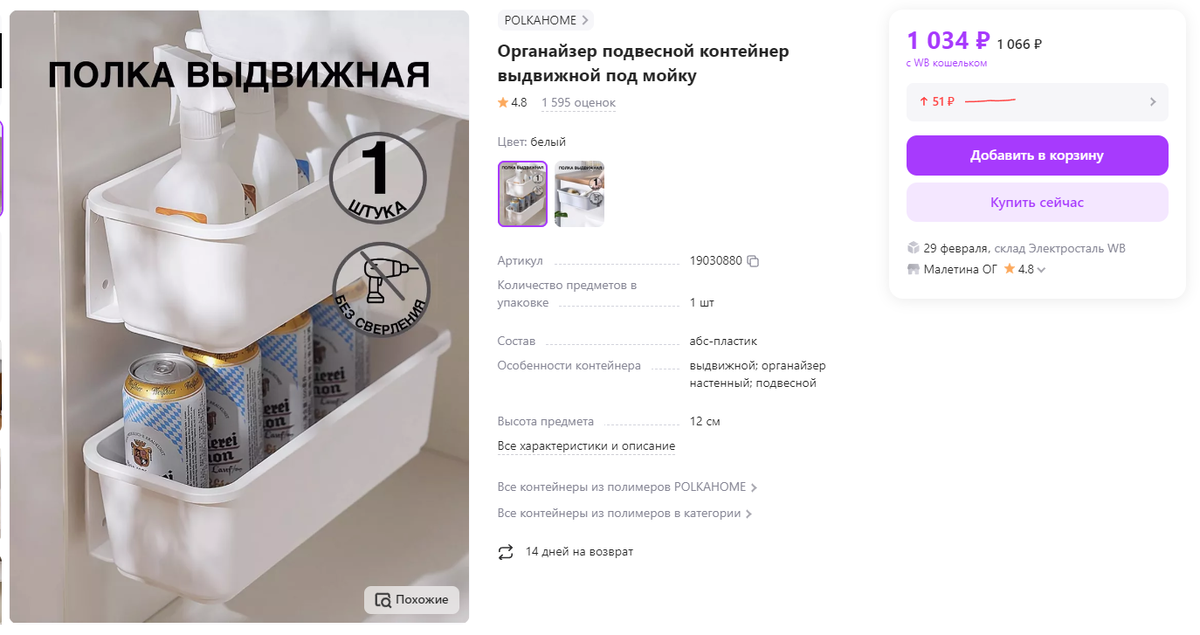This screenshot has height=635, width=1200.
Task: Add the item to cart
Action: [1037, 155]
